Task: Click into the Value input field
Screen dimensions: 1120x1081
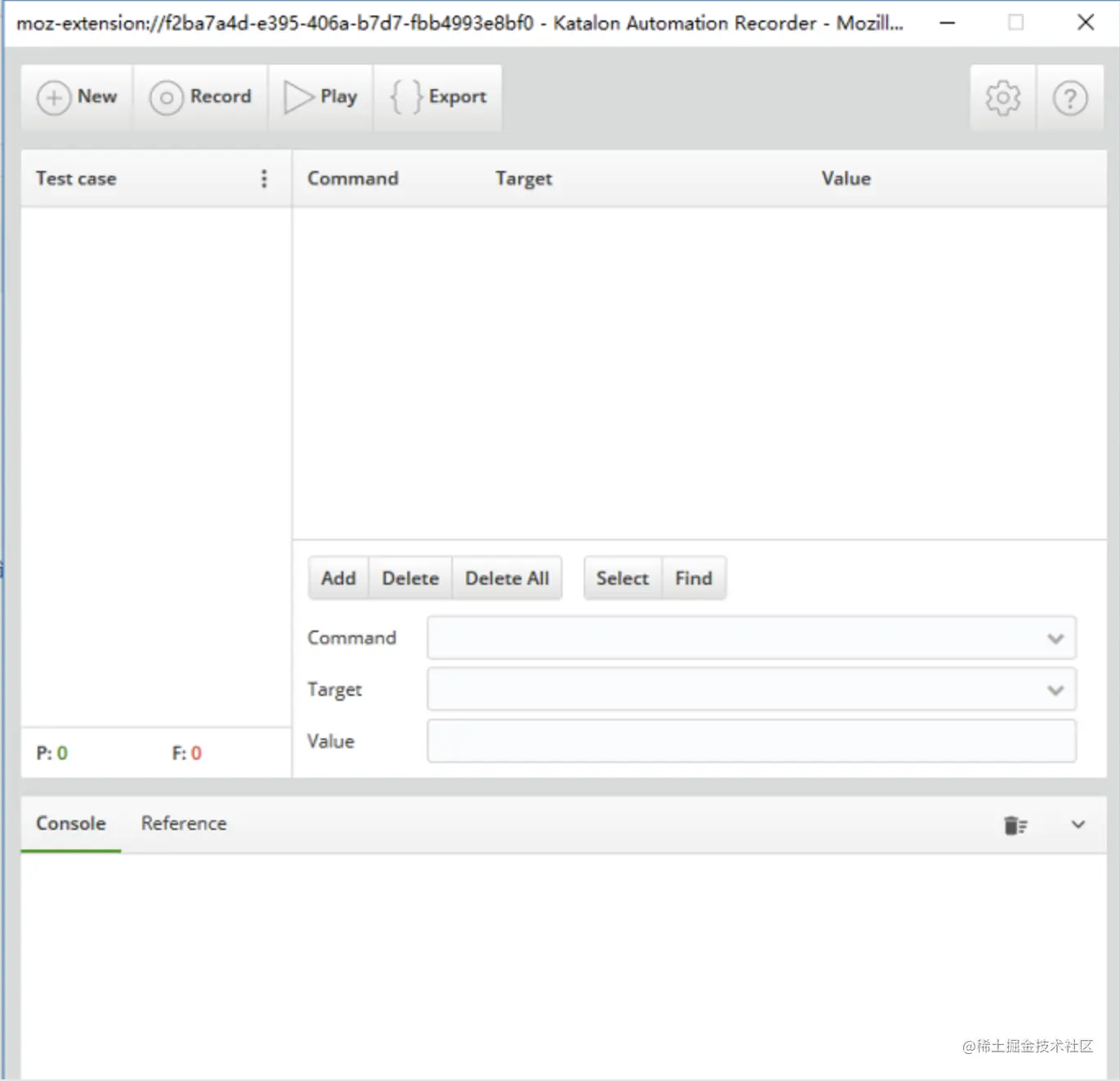Action: [x=751, y=741]
